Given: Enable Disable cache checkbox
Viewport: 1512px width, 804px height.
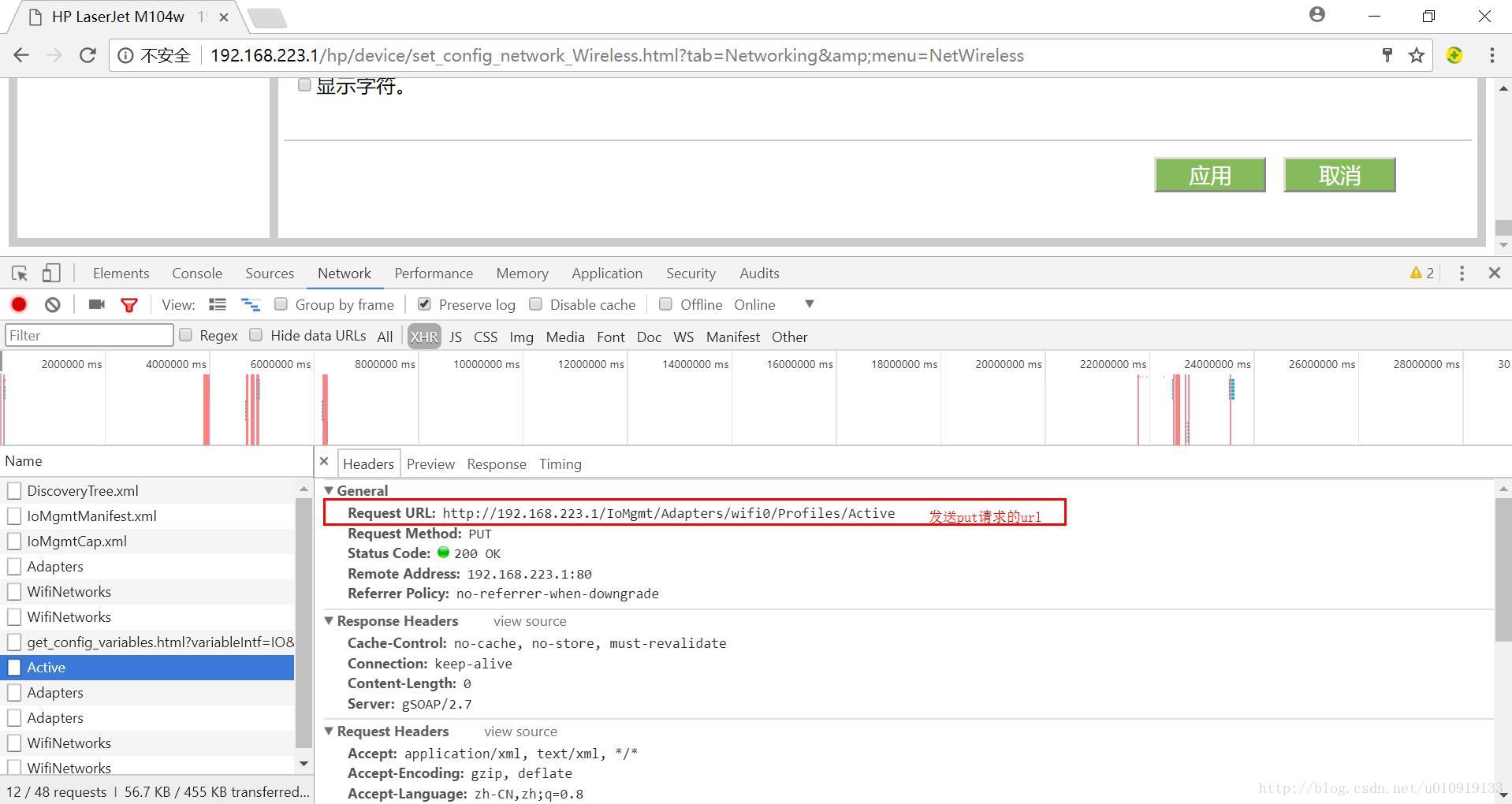Looking at the screenshot, I should tap(535, 303).
